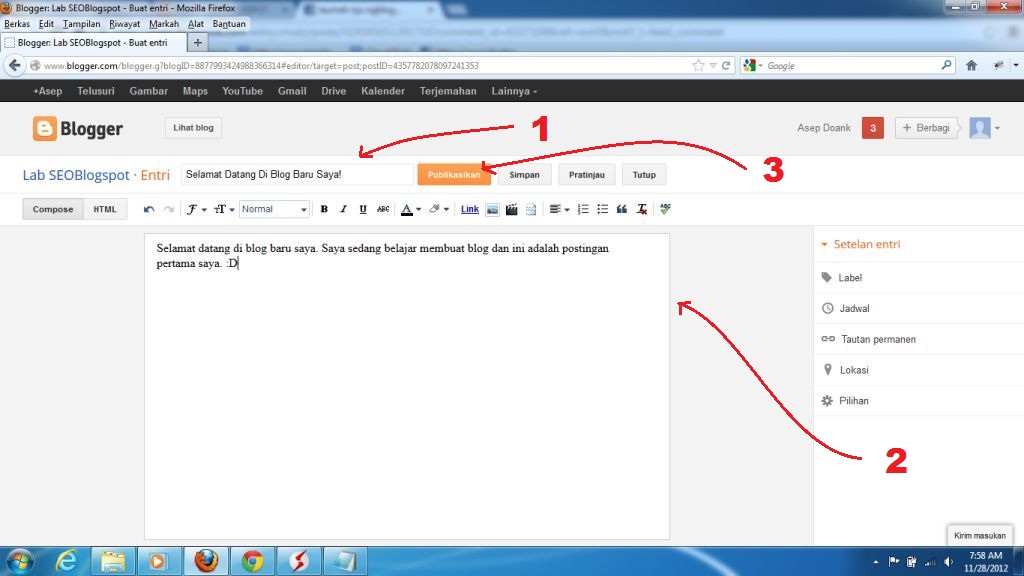Open the Firefox Markah bookmarks menu
The width and height of the screenshot is (1024, 576).
point(164,24)
